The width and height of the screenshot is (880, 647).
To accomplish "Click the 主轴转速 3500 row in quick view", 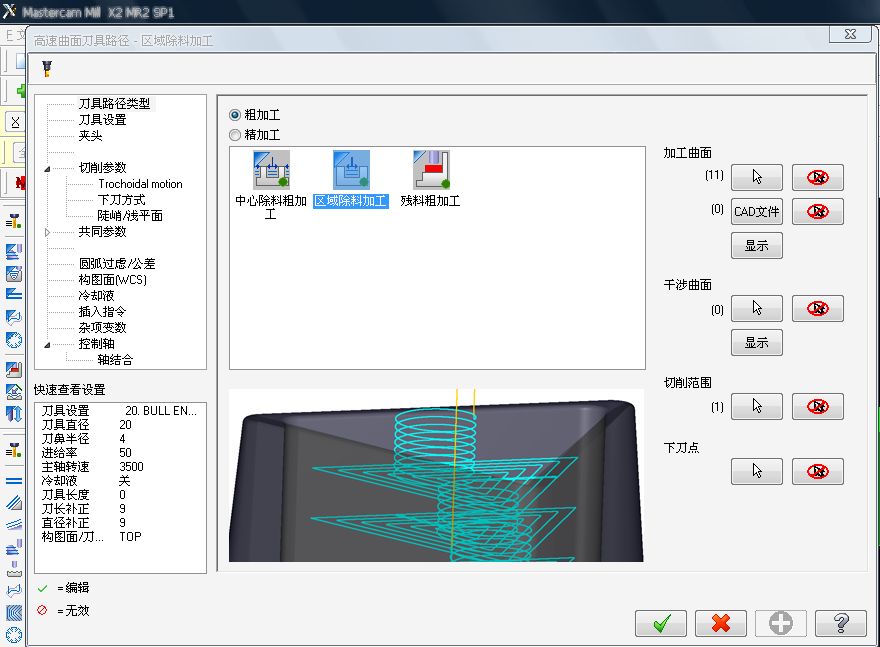I will (x=93, y=467).
